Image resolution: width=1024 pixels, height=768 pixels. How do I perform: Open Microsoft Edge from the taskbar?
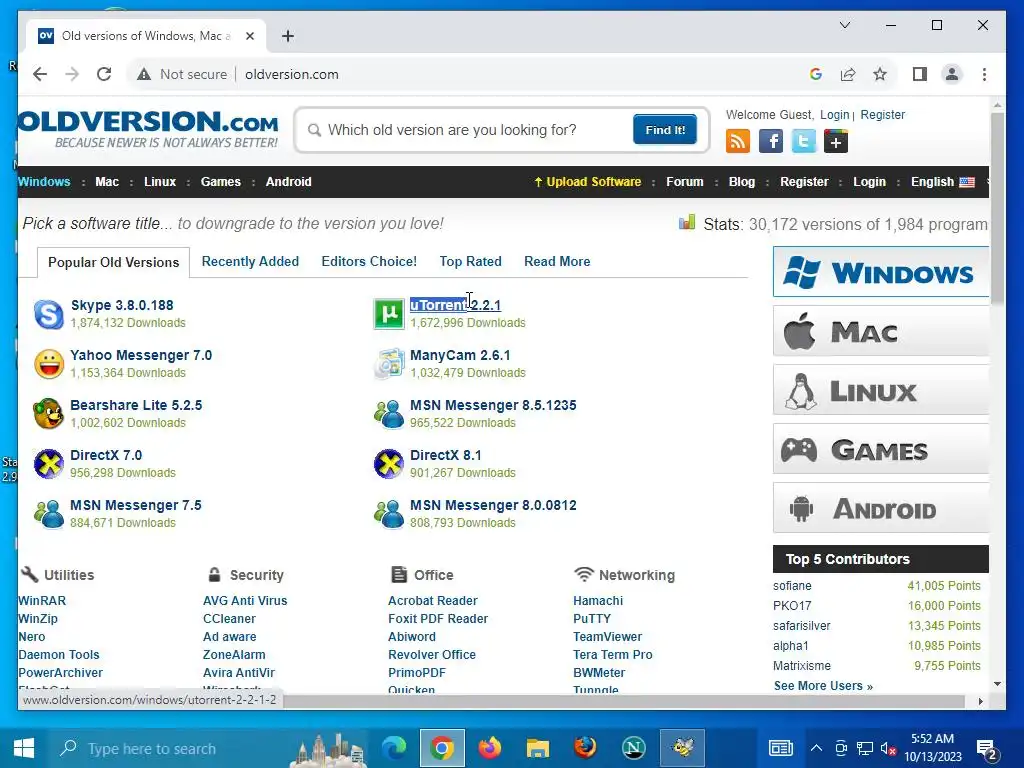(394, 748)
